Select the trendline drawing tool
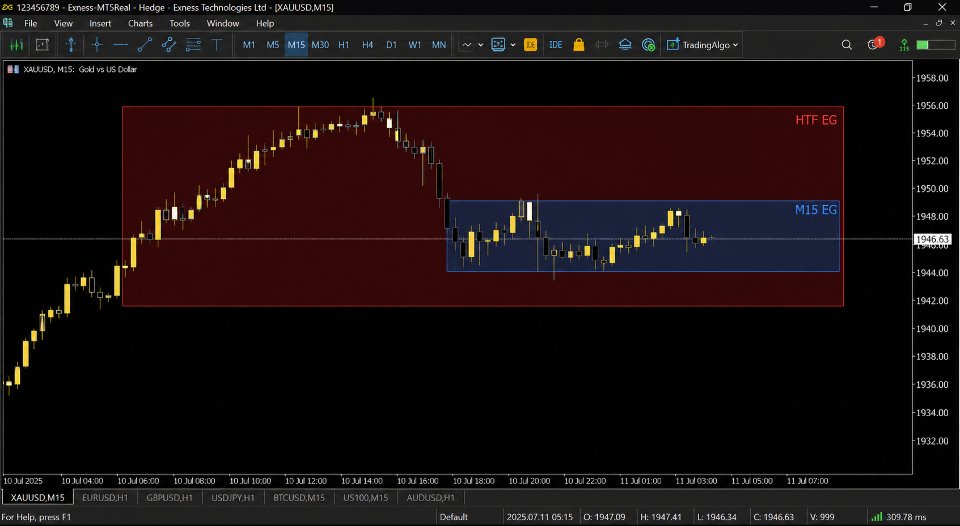This screenshot has height=526, width=960. 144,45
